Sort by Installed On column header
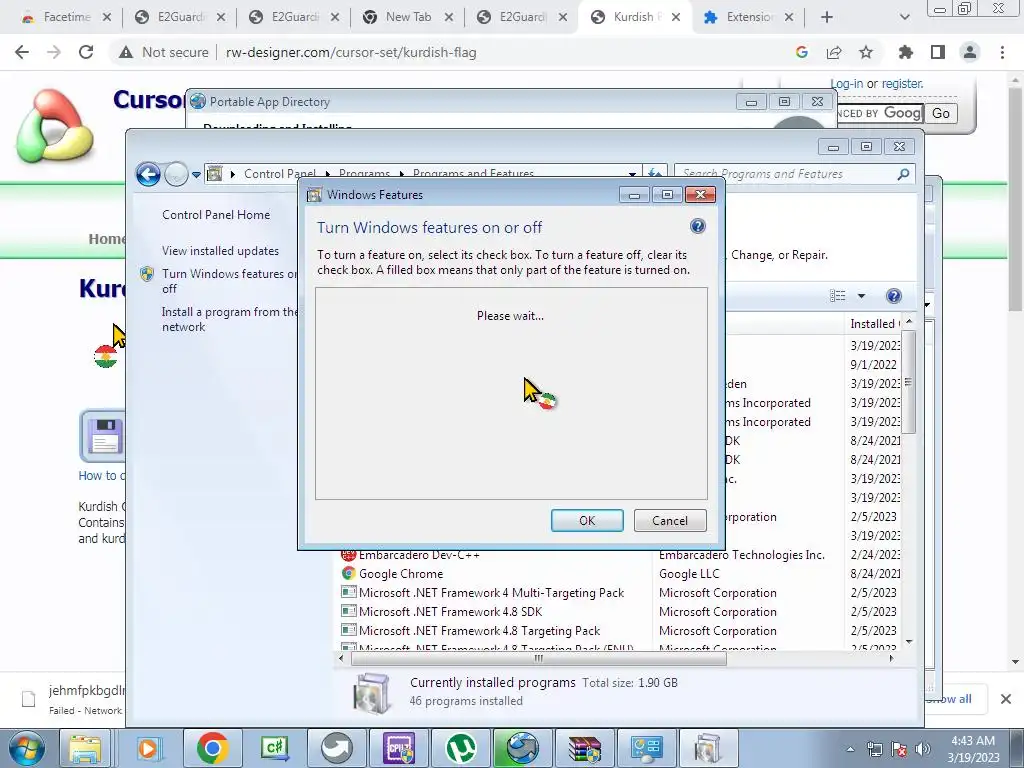The height and width of the screenshot is (768, 1024). (874, 323)
